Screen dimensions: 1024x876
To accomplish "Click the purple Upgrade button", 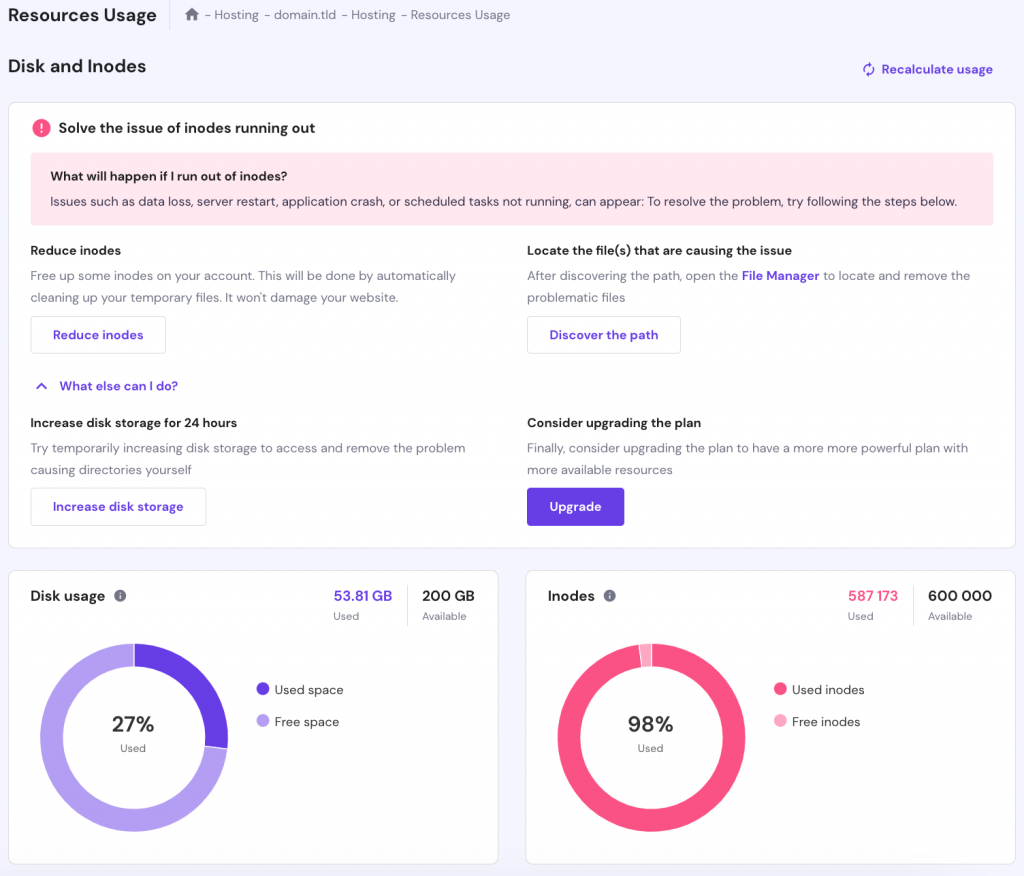I will click(575, 507).
